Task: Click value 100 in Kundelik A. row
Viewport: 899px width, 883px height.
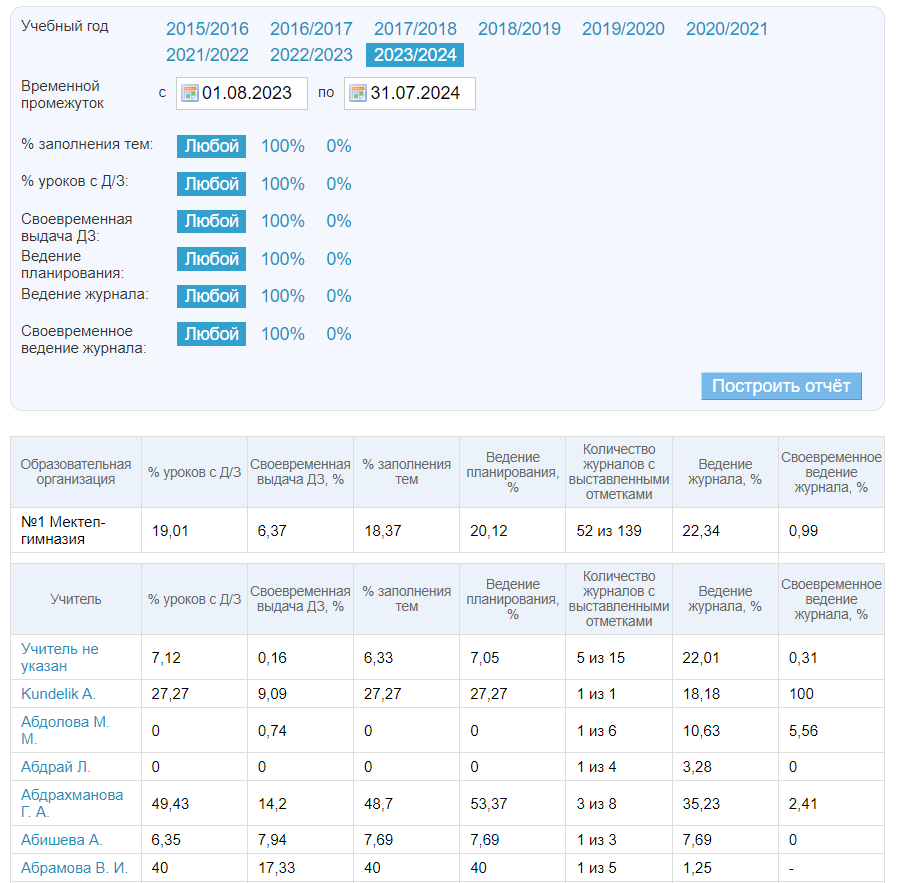Action: 801,694
